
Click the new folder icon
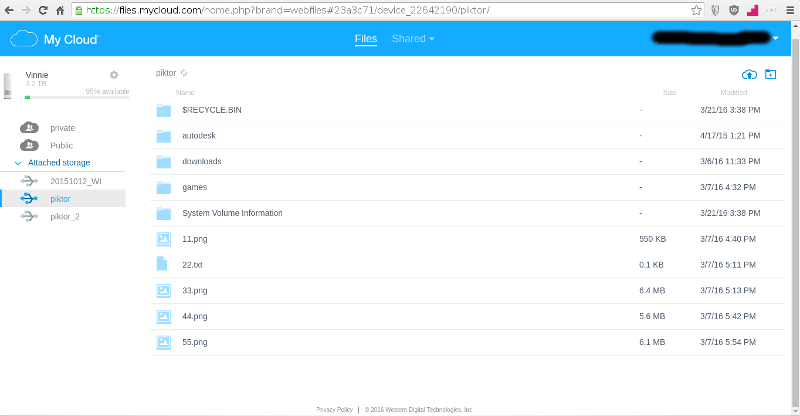pyautogui.click(x=770, y=74)
